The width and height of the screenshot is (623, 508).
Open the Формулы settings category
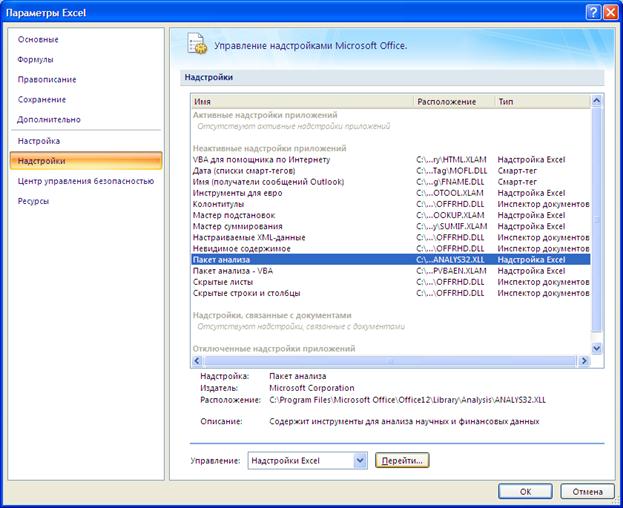35,60
